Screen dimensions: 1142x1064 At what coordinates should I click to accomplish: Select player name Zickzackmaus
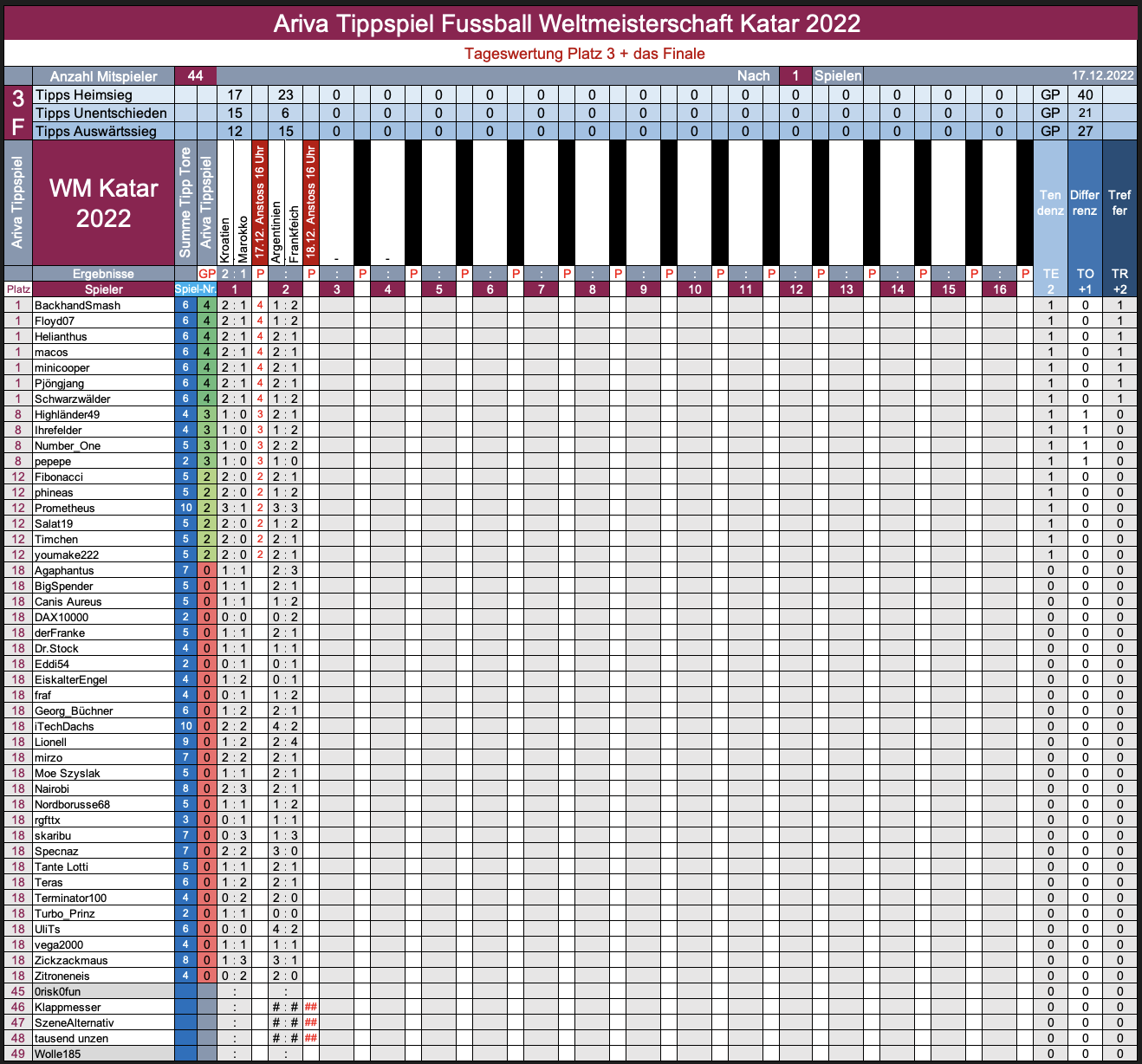point(72,961)
